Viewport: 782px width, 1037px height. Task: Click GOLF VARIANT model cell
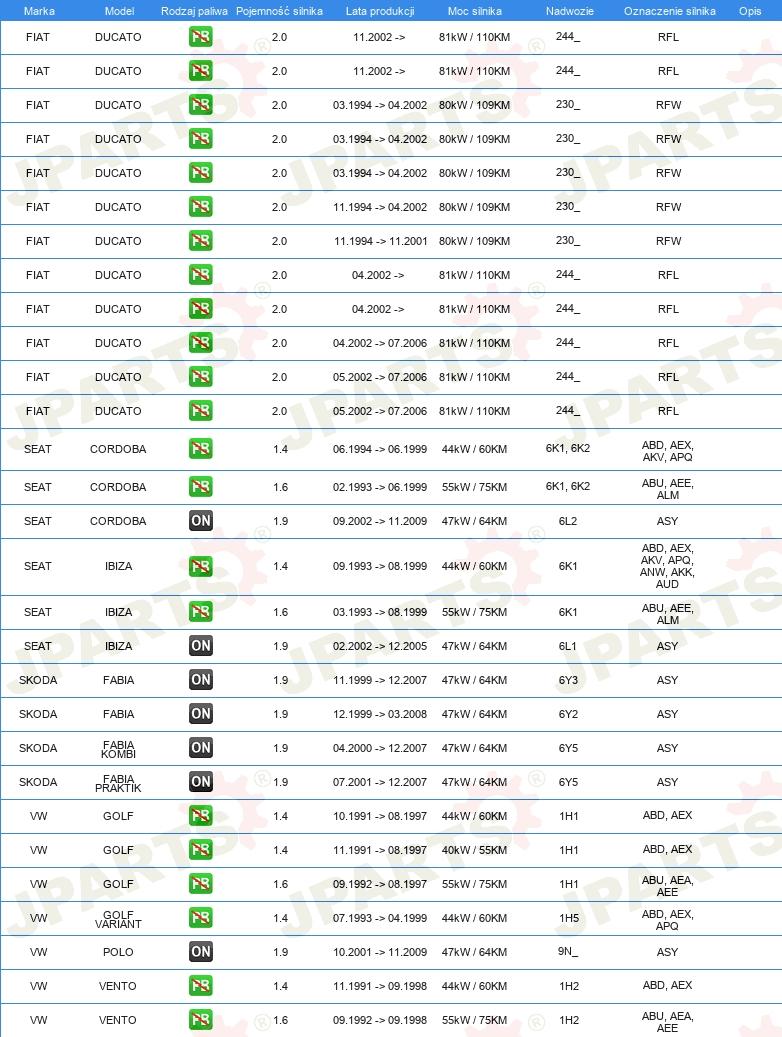point(118,919)
